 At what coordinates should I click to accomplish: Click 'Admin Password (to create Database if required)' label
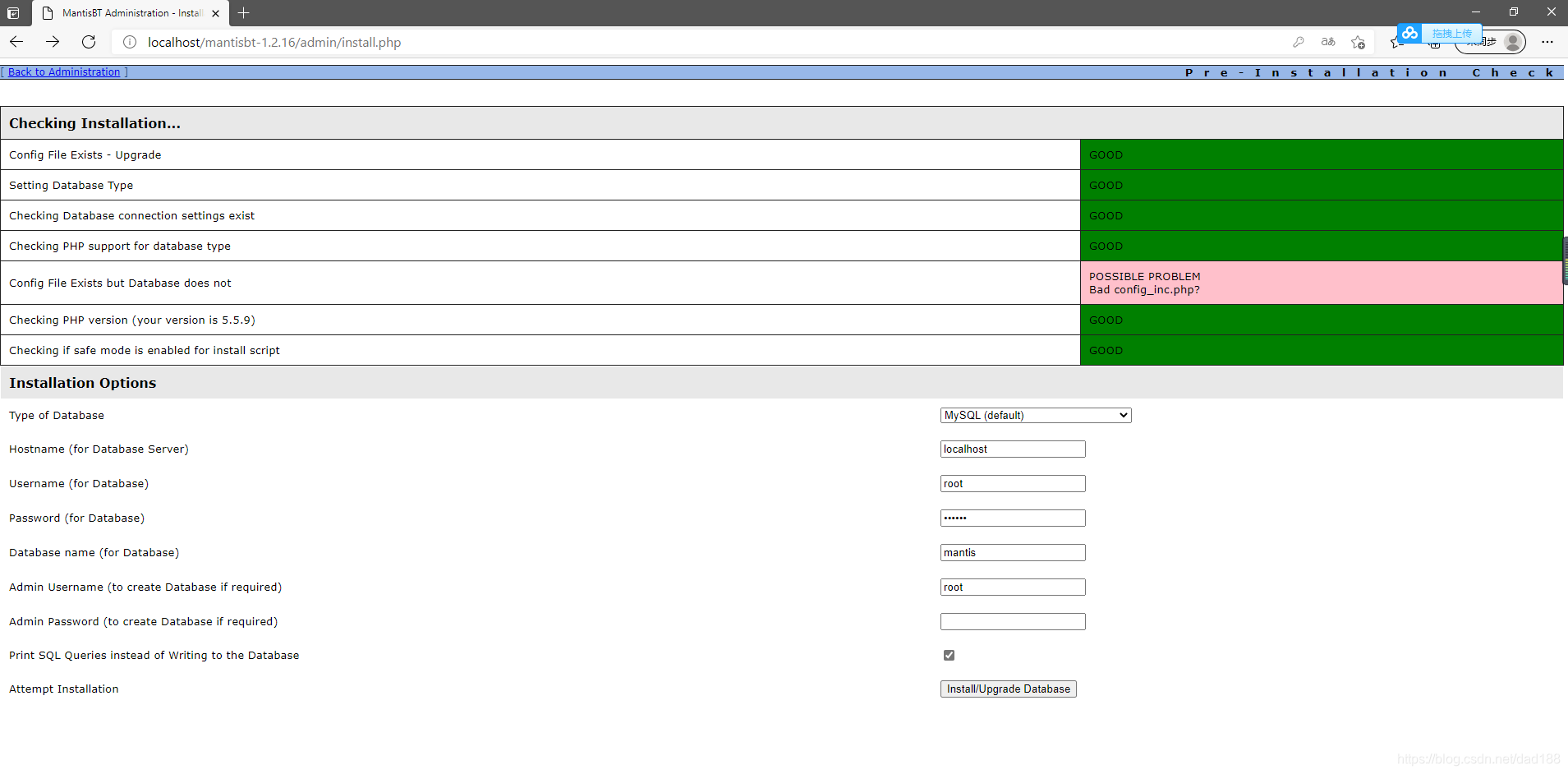coord(144,621)
